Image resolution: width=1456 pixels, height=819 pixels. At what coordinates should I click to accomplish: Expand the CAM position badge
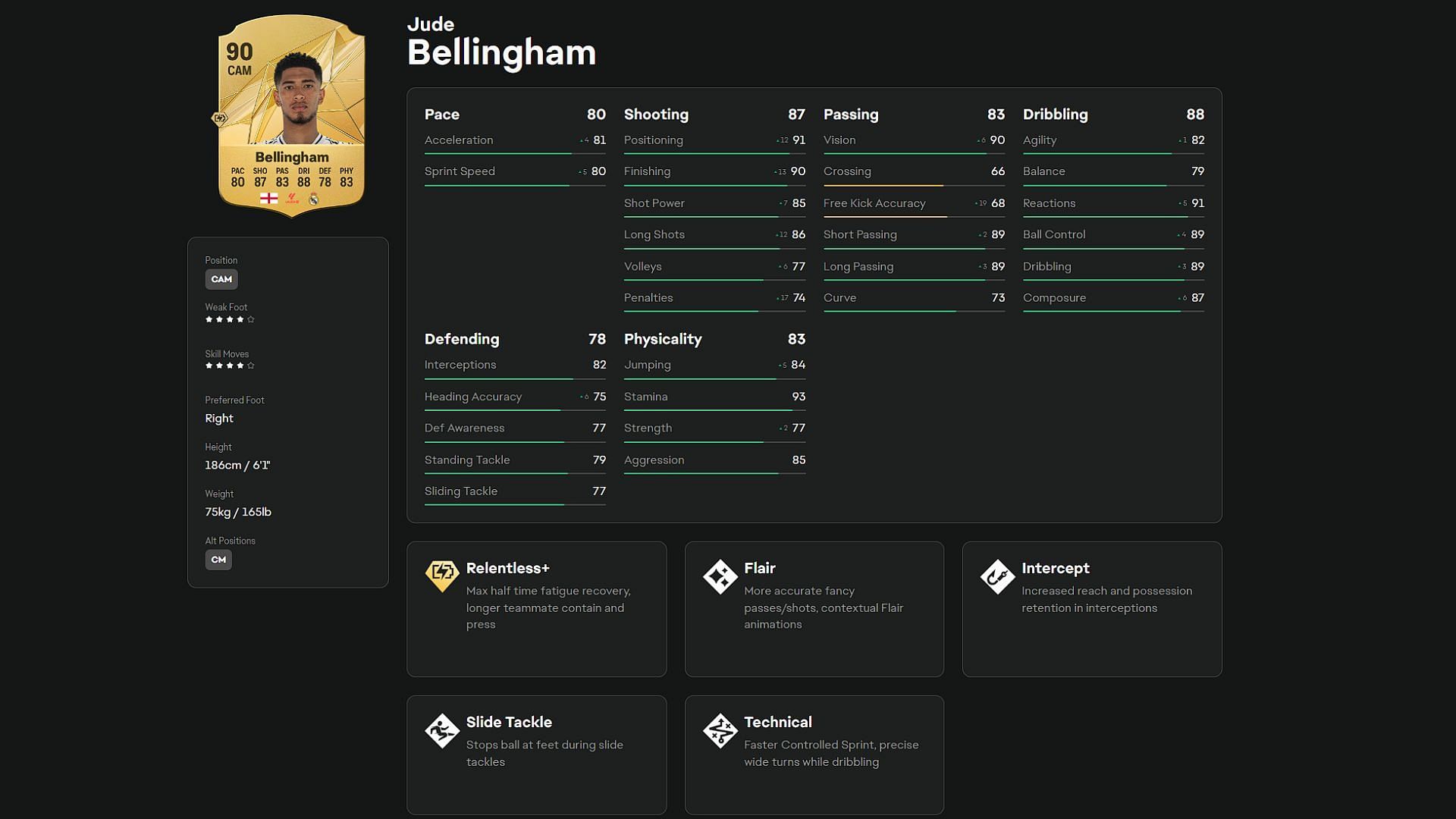pyautogui.click(x=220, y=278)
